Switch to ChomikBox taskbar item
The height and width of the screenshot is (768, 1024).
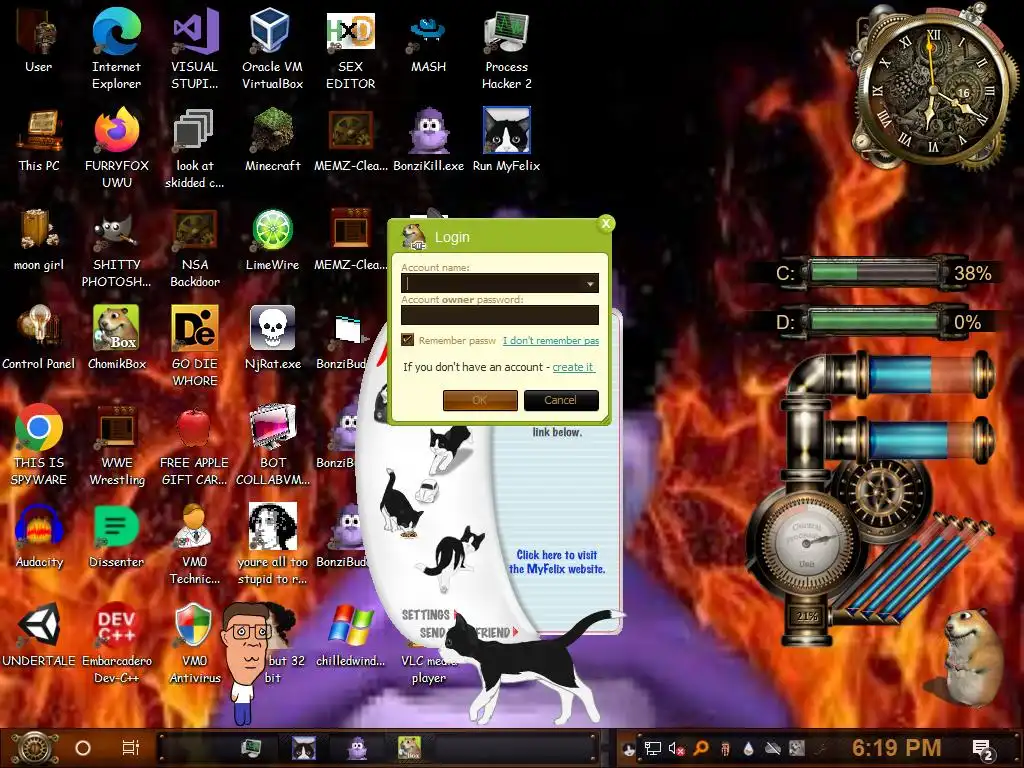(409, 748)
